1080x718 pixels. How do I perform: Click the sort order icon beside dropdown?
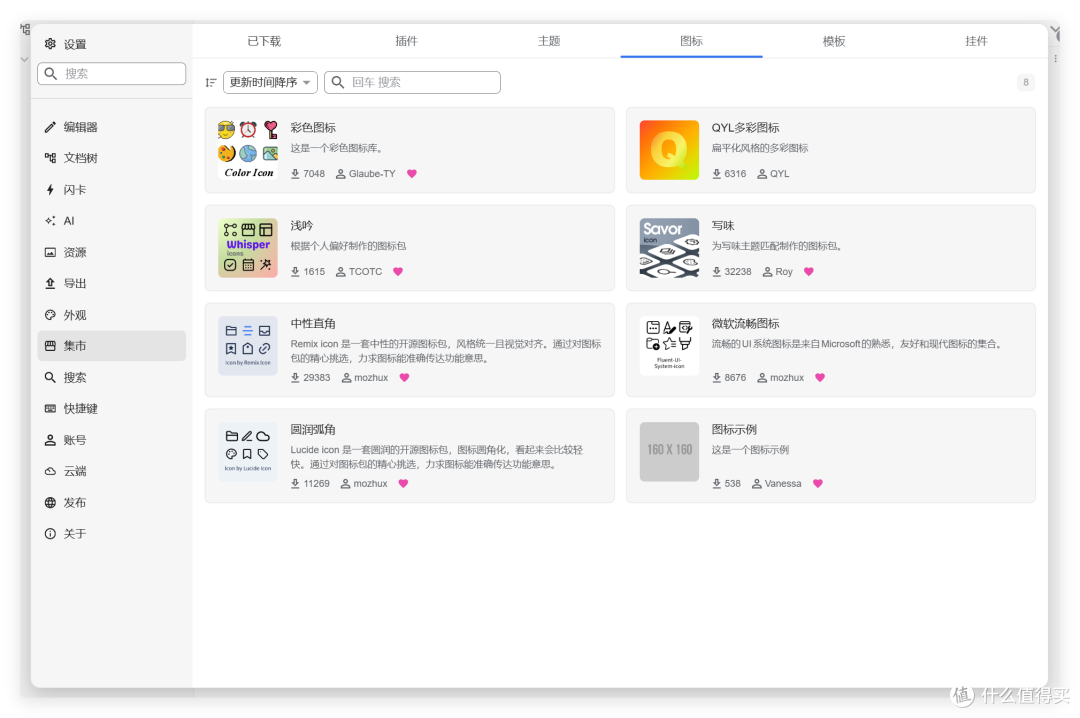pos(211,83)
